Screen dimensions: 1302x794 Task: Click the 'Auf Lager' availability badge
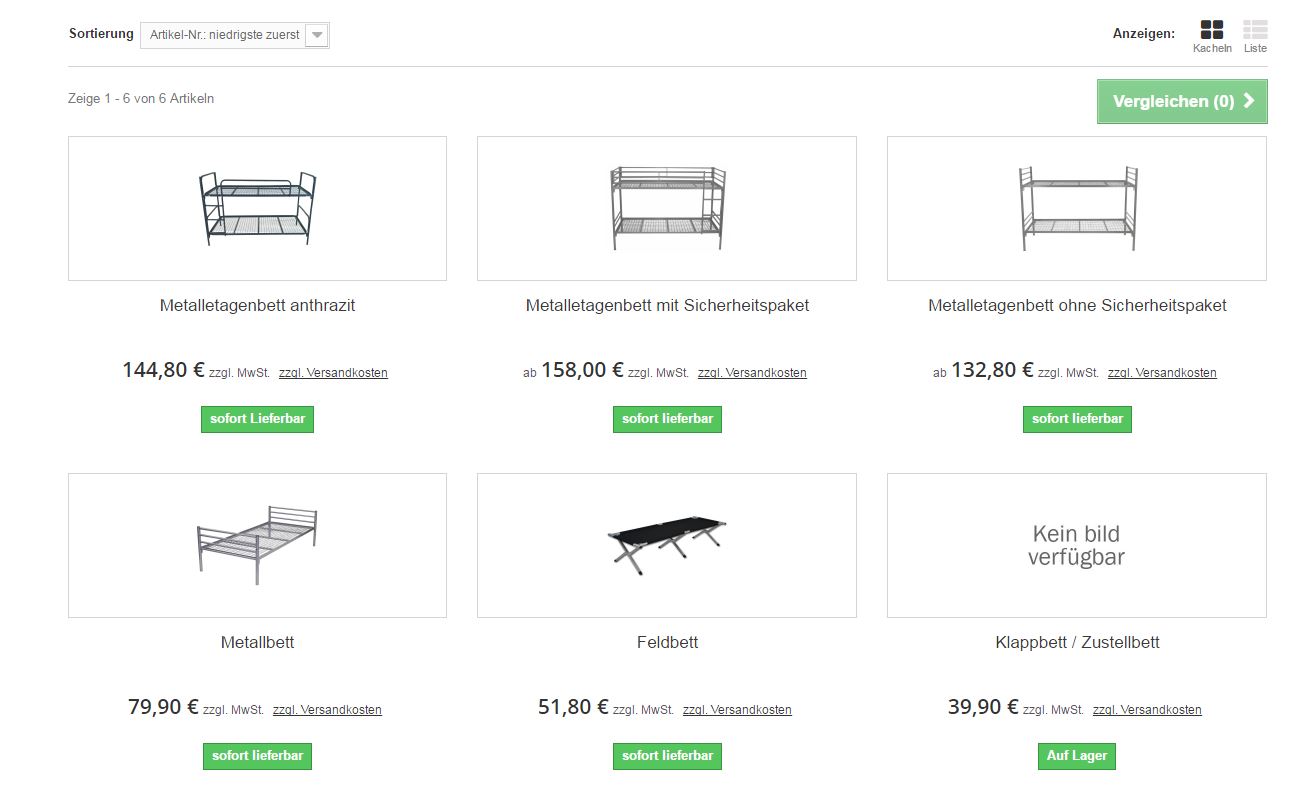click(1077, 756)
